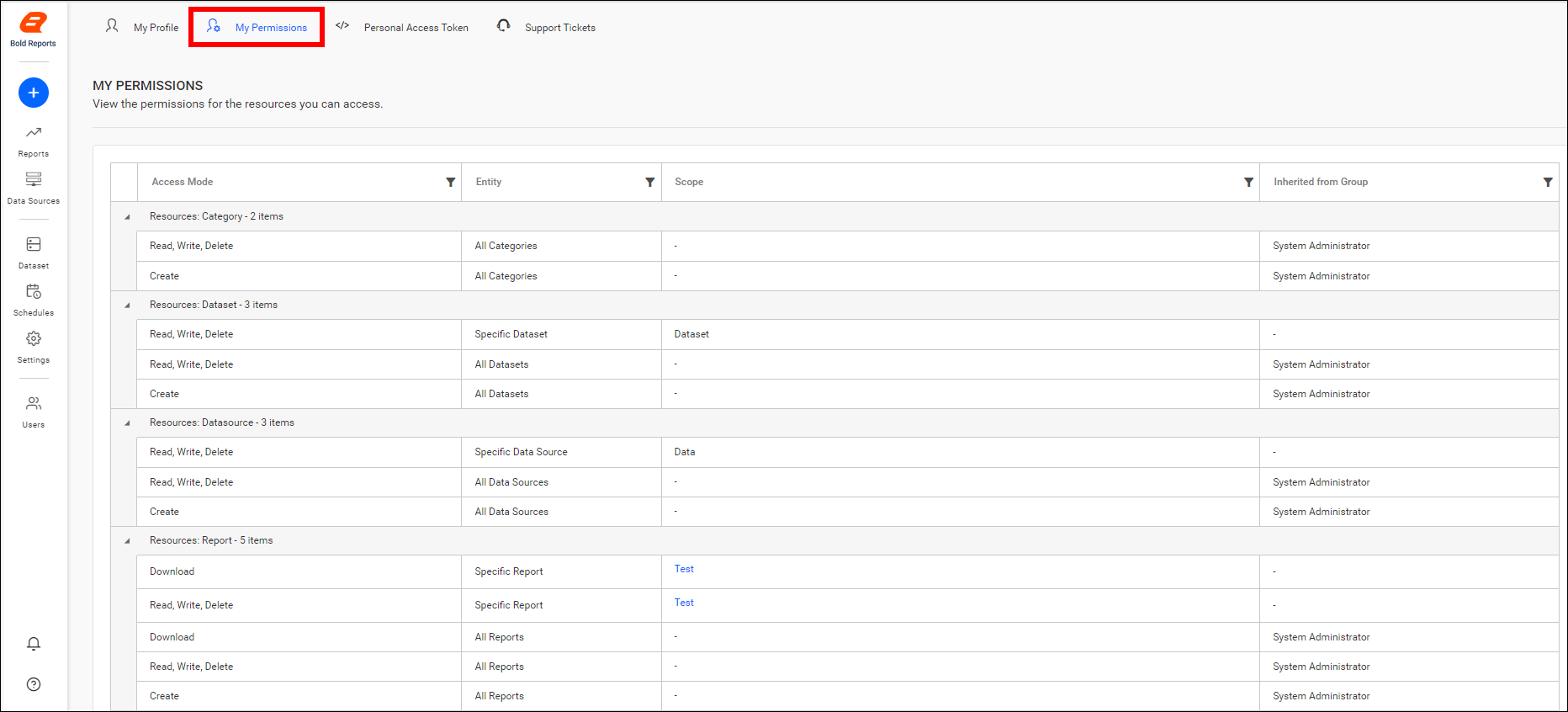
Task: Open the Inherited from Group filter
Action: pyautogui.click(x=1548, y=182)
